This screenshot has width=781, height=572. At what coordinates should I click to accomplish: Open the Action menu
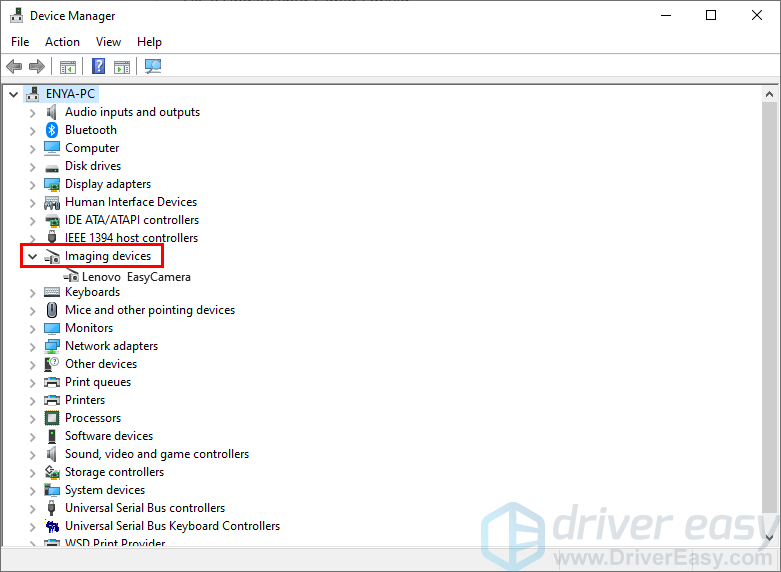tap(62, 42)
